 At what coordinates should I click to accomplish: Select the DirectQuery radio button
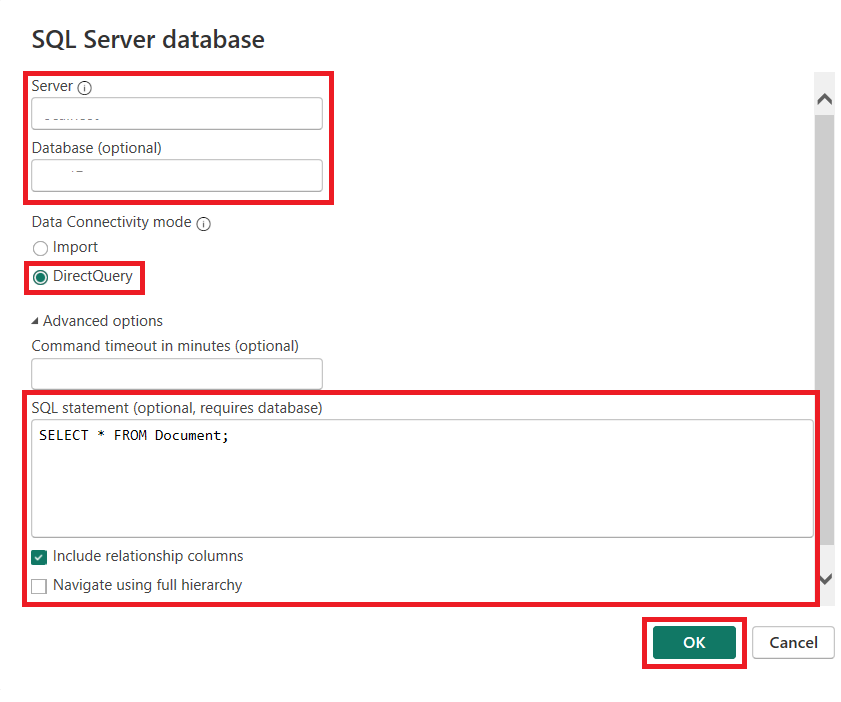click(x=40, y=277)
